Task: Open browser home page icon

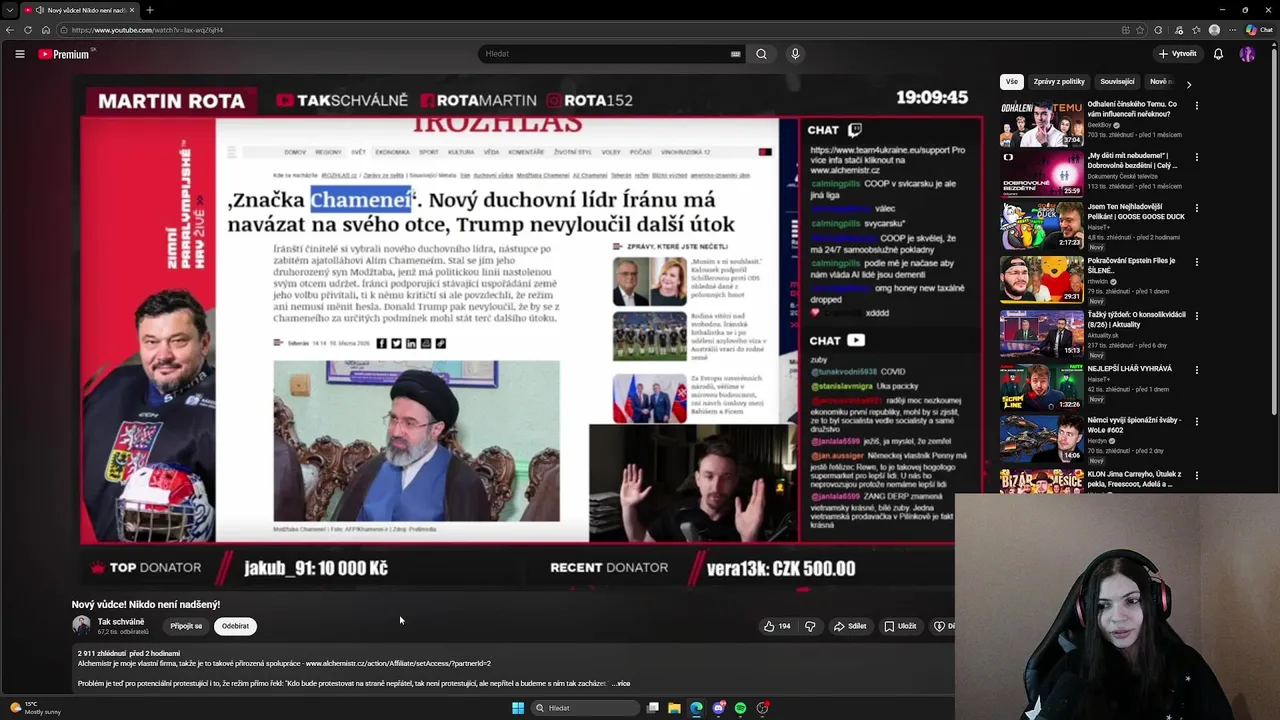Action: pyautogui.click(x=46, y=30)
